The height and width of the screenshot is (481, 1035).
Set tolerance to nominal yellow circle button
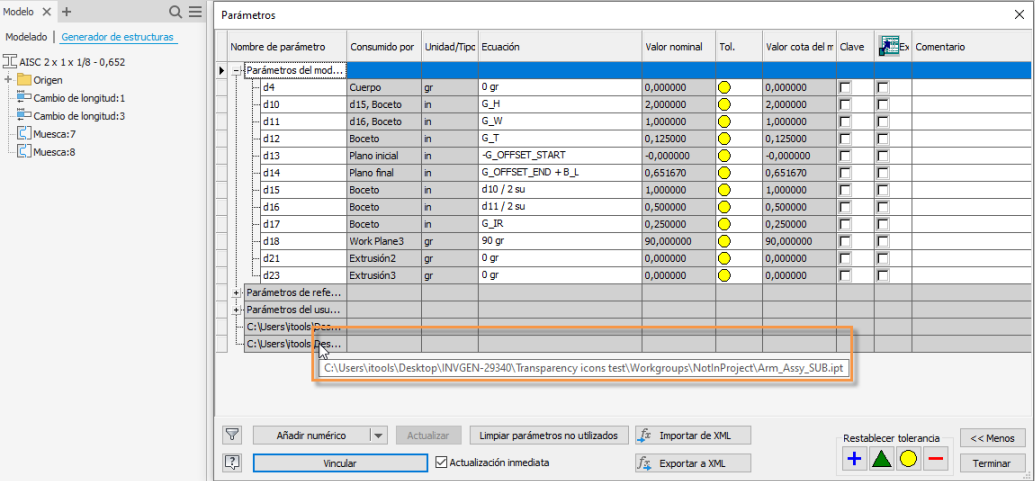point(908,459)
